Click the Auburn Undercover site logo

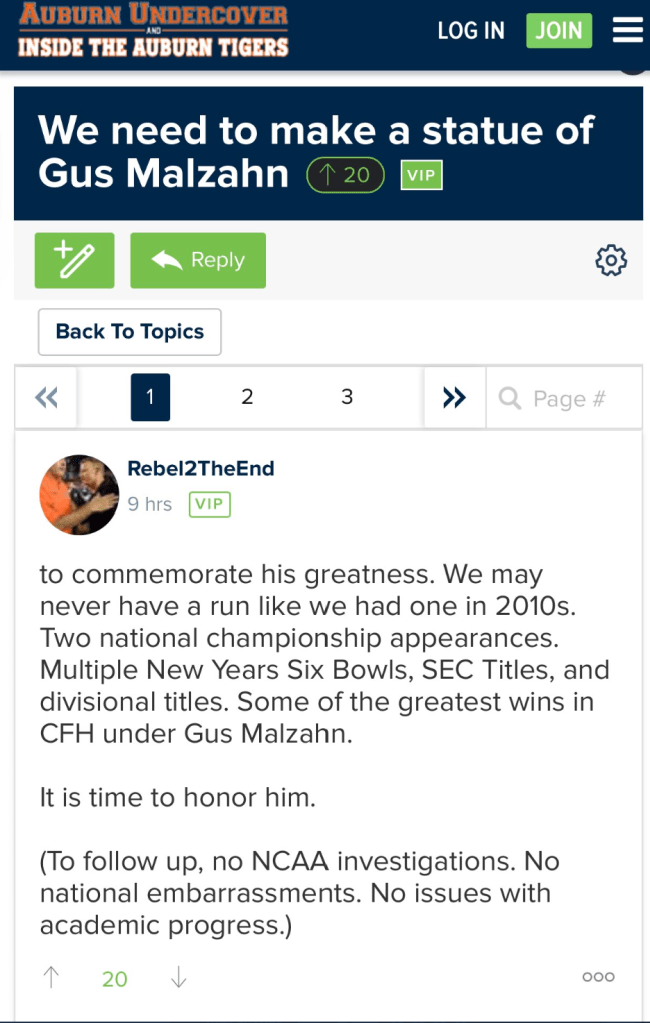(153, 31)
